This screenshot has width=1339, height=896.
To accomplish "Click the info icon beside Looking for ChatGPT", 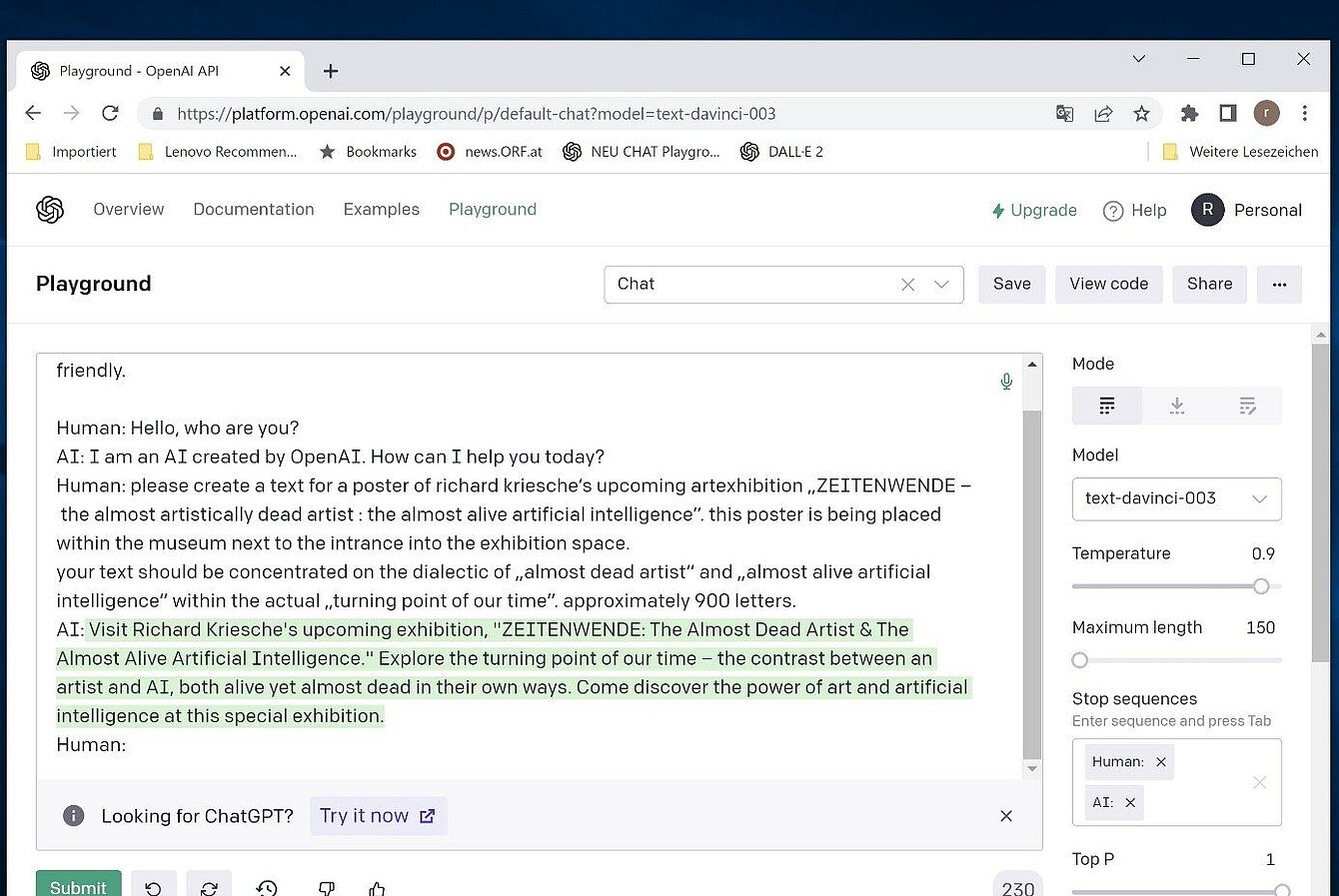I will [73, 816].
